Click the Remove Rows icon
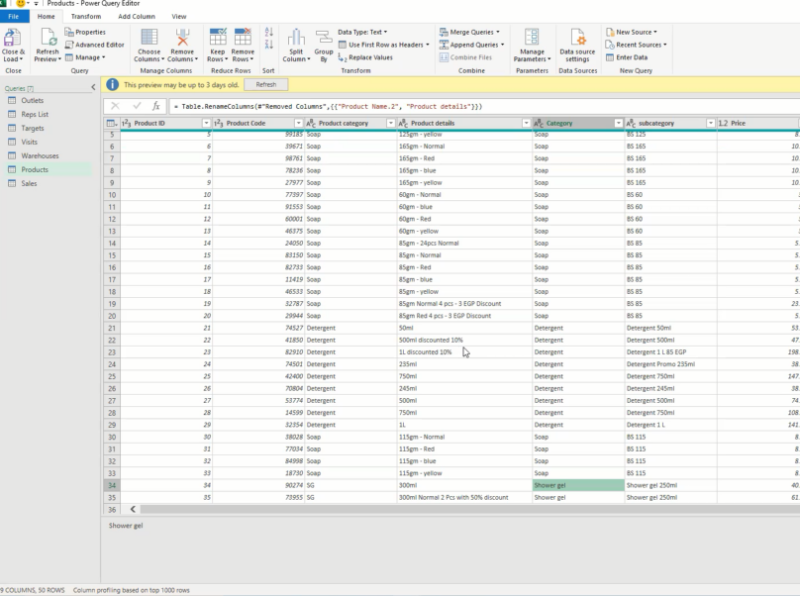Screen dimensions: 800x596 pos(242,37)
